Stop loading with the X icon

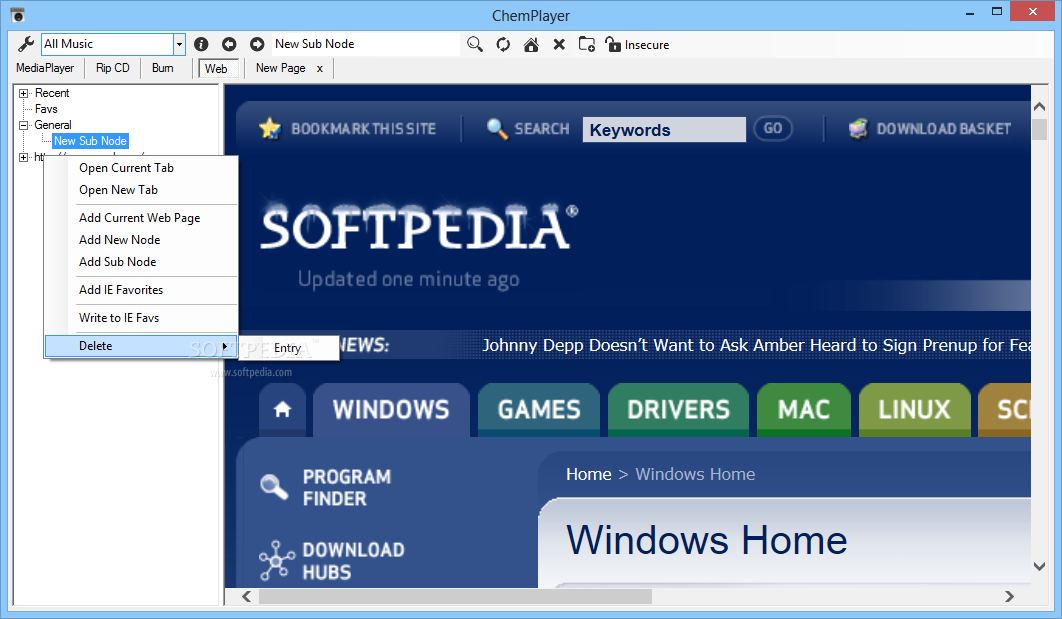click(x=559, y=44)
